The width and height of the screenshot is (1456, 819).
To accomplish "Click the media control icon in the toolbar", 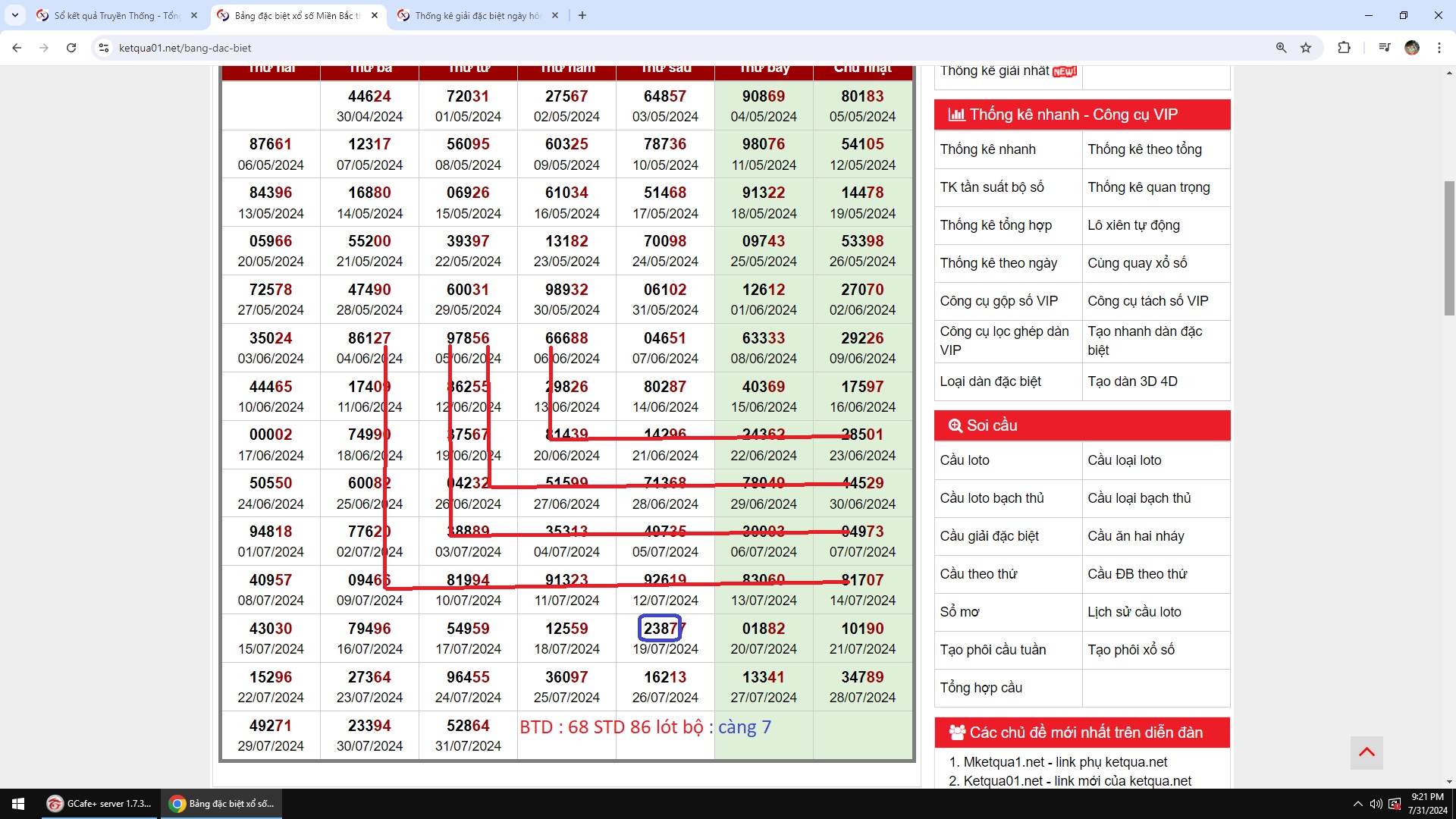I will tap(1385, 48).
